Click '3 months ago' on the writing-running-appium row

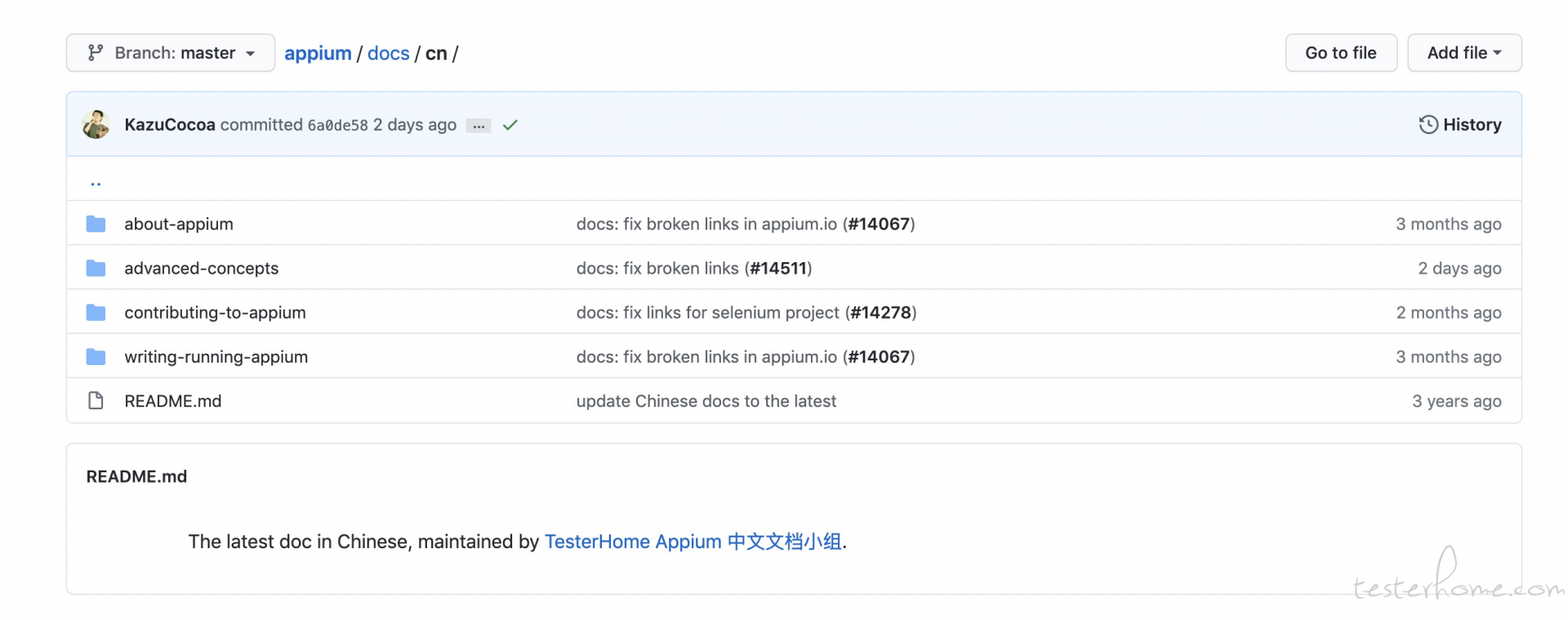click(x=1449, y=357)
